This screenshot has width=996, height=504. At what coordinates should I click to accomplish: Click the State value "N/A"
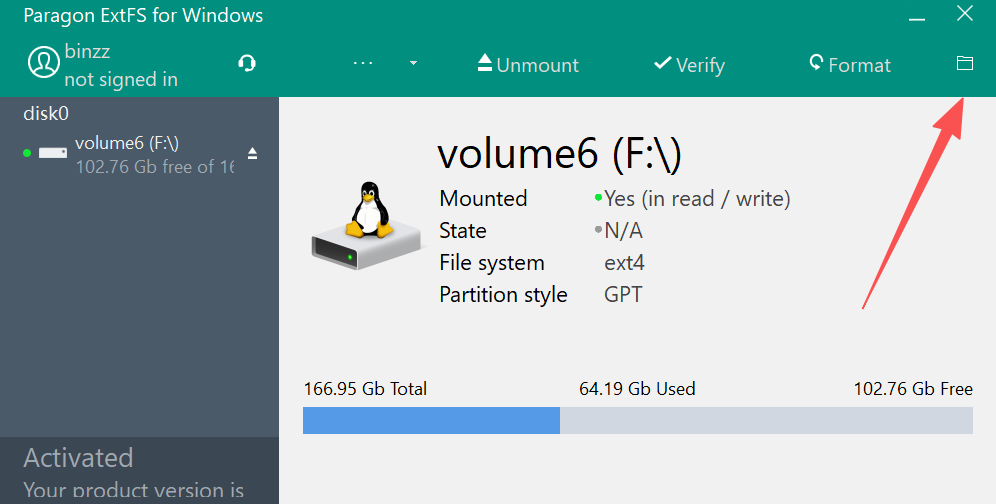click(624, 231)
